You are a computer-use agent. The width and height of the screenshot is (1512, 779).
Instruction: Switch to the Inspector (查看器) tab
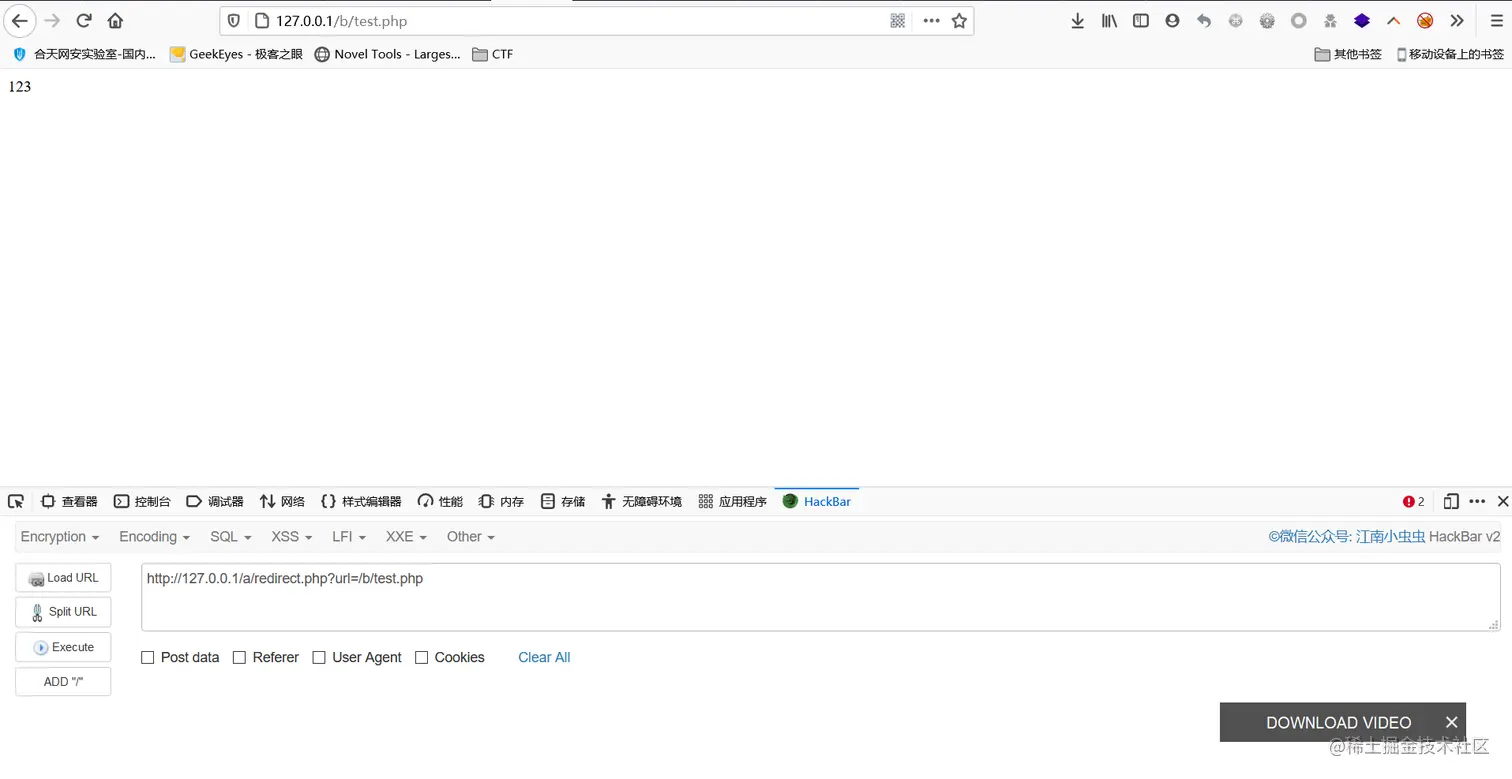[x=69, y=501]
